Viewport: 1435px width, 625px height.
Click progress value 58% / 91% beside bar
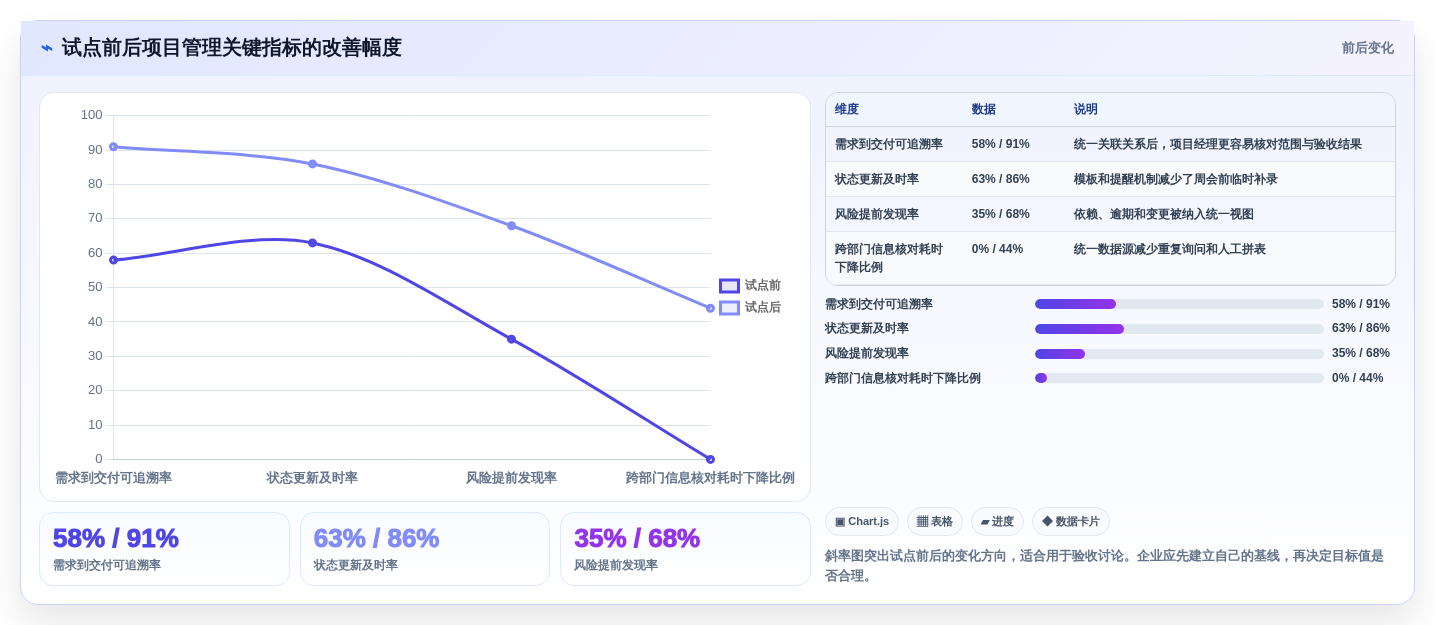click(x=1361, y=304)
